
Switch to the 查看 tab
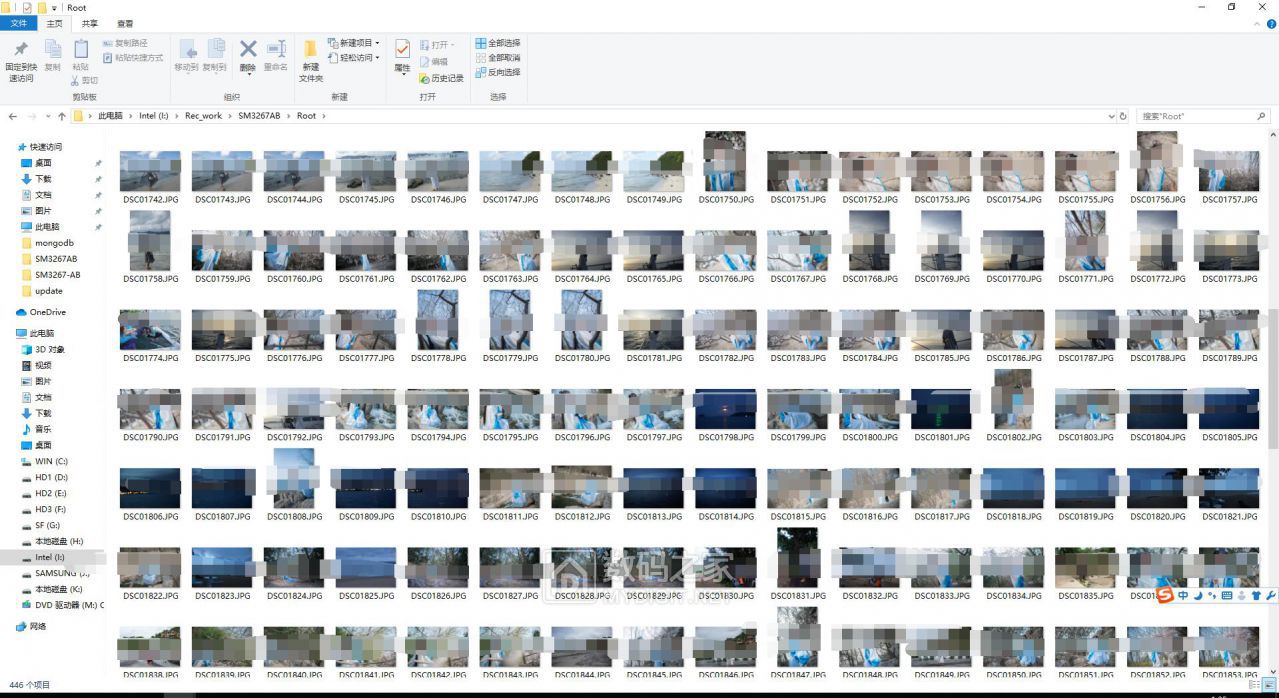pyautogui.click(x=125, y=23)
